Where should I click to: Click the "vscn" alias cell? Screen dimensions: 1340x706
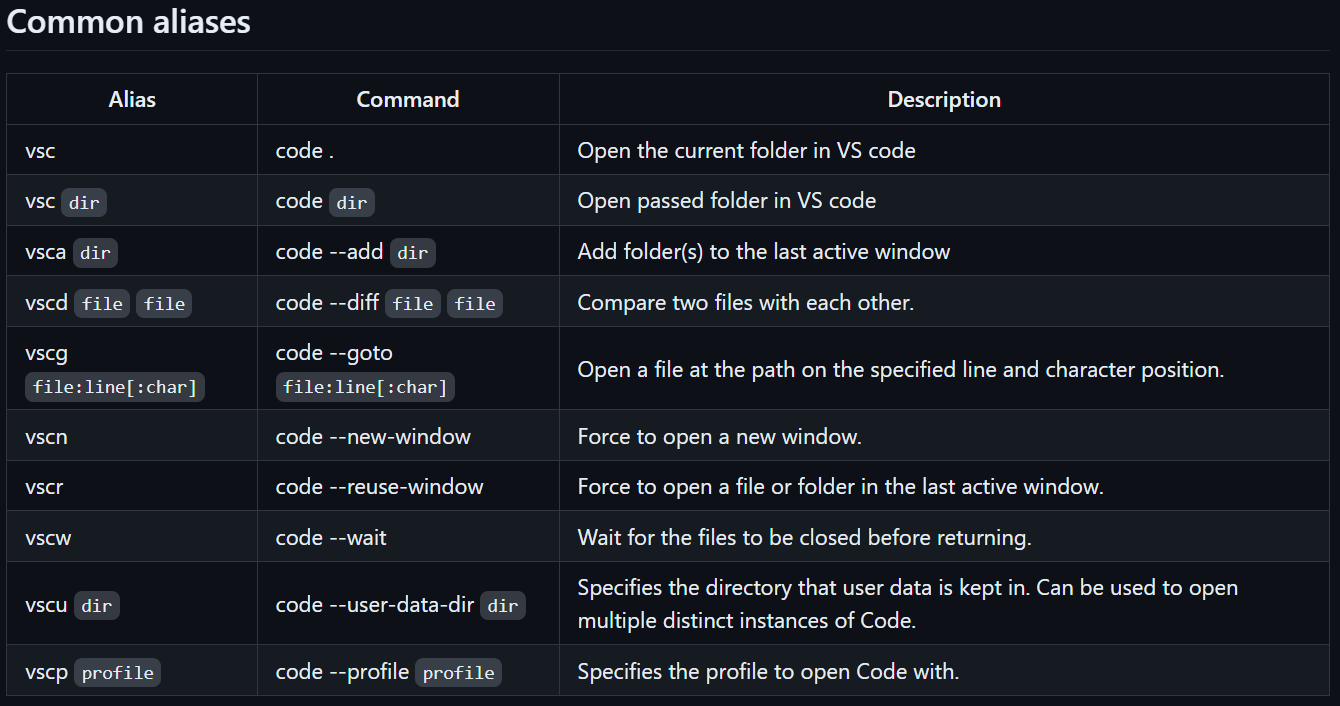click(46, 437)
